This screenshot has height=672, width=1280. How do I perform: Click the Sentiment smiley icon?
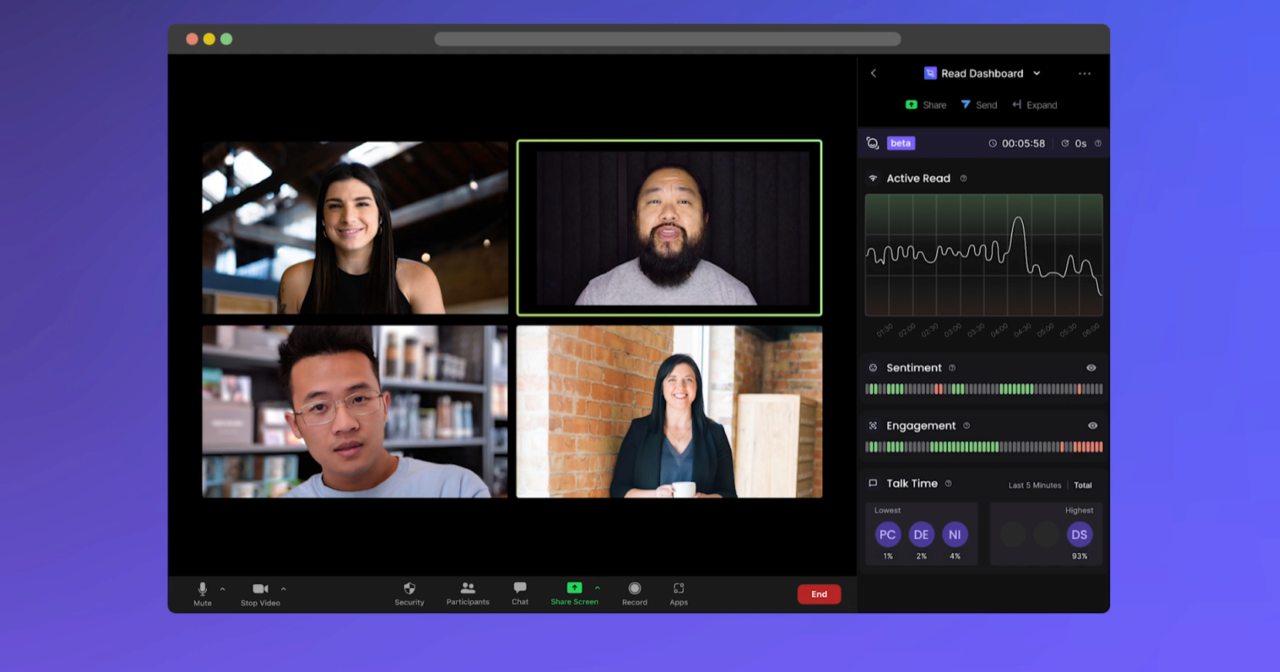(873, 368)
